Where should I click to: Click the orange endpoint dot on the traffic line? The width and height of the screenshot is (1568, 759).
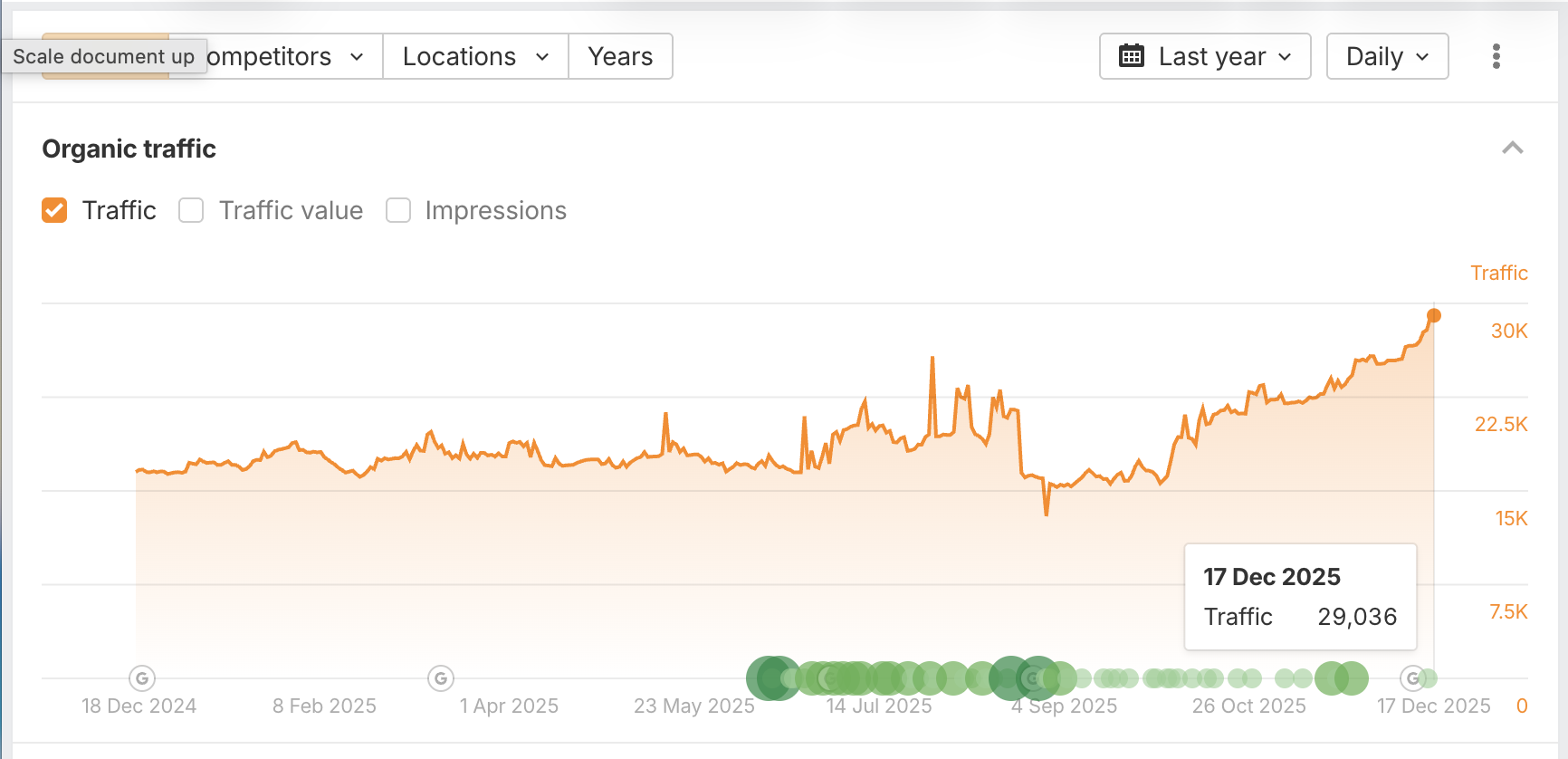point(1434,315)
